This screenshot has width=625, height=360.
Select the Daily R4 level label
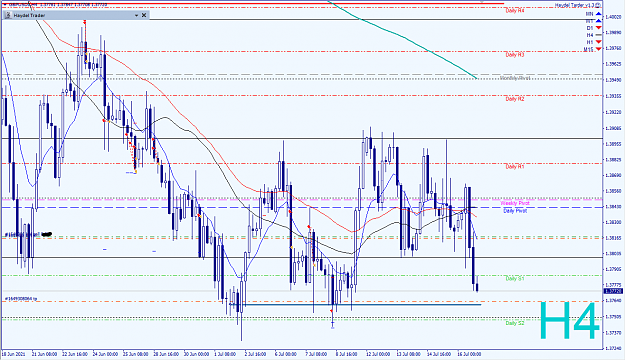click(x=515, y=11)
